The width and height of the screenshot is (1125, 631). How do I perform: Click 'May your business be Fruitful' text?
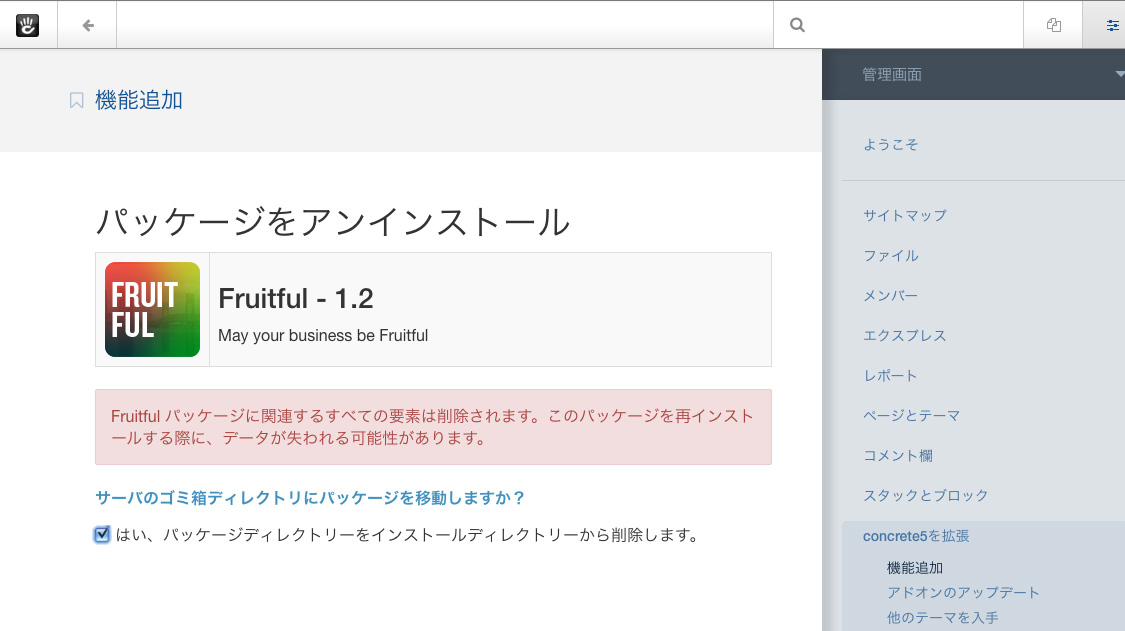(323, 335)
